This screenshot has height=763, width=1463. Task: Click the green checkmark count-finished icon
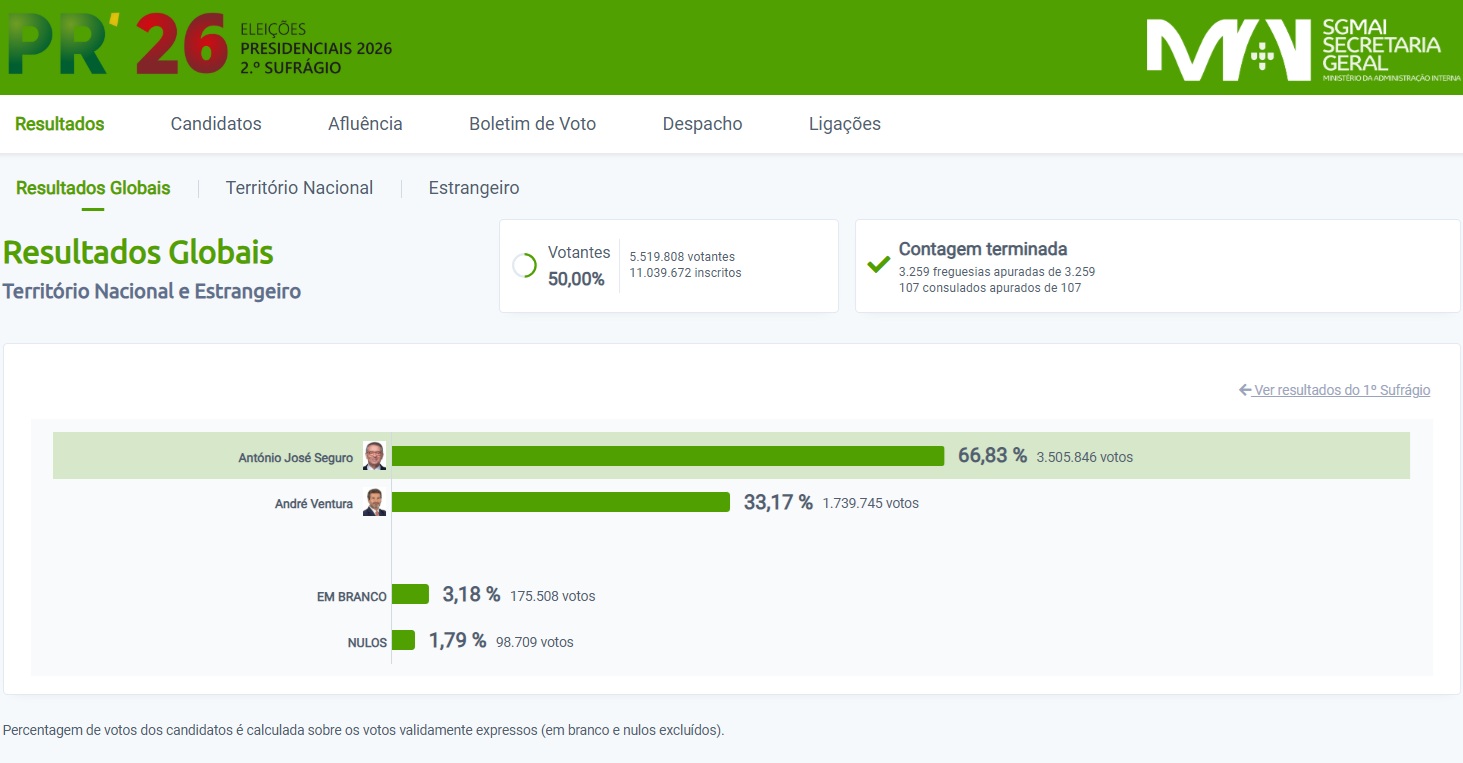click(878, 265)
